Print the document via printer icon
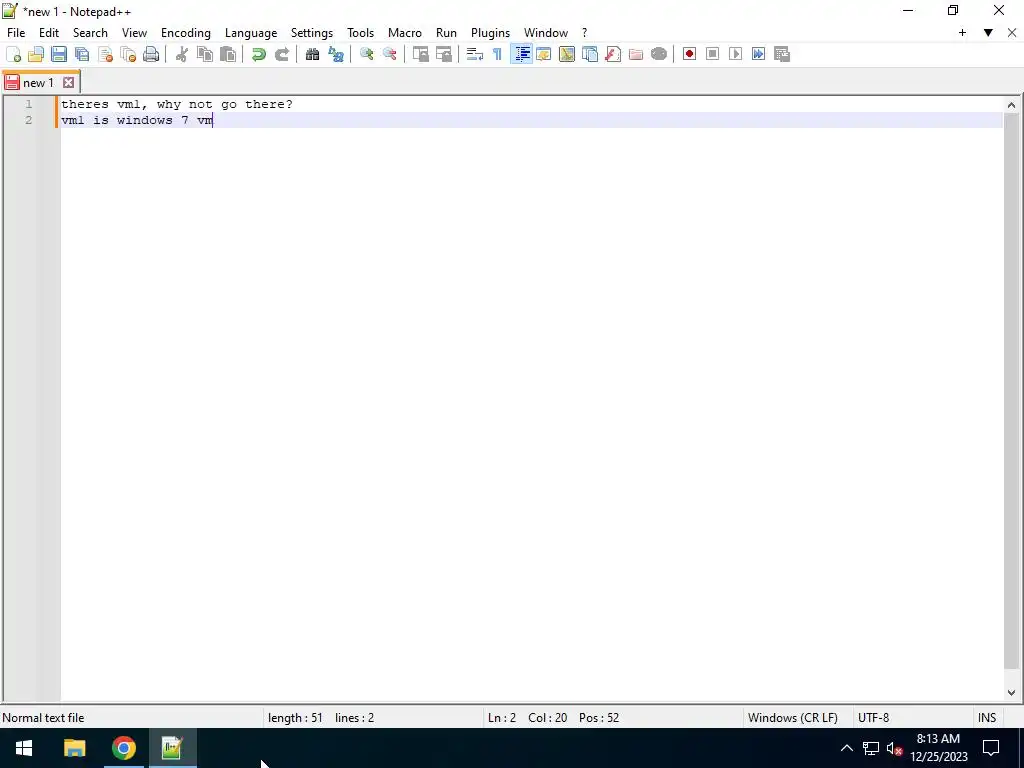This screenshot has height=768, width=1024. [x=151, y=54]
